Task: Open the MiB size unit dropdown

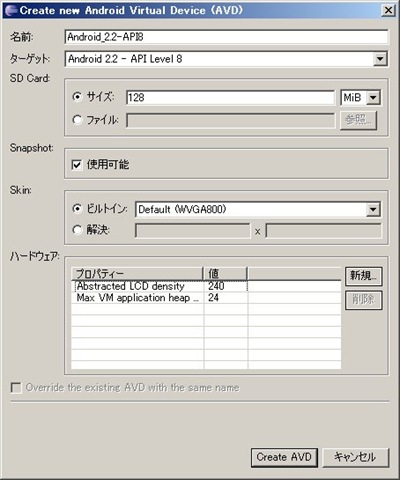Action: coord(373,98)
